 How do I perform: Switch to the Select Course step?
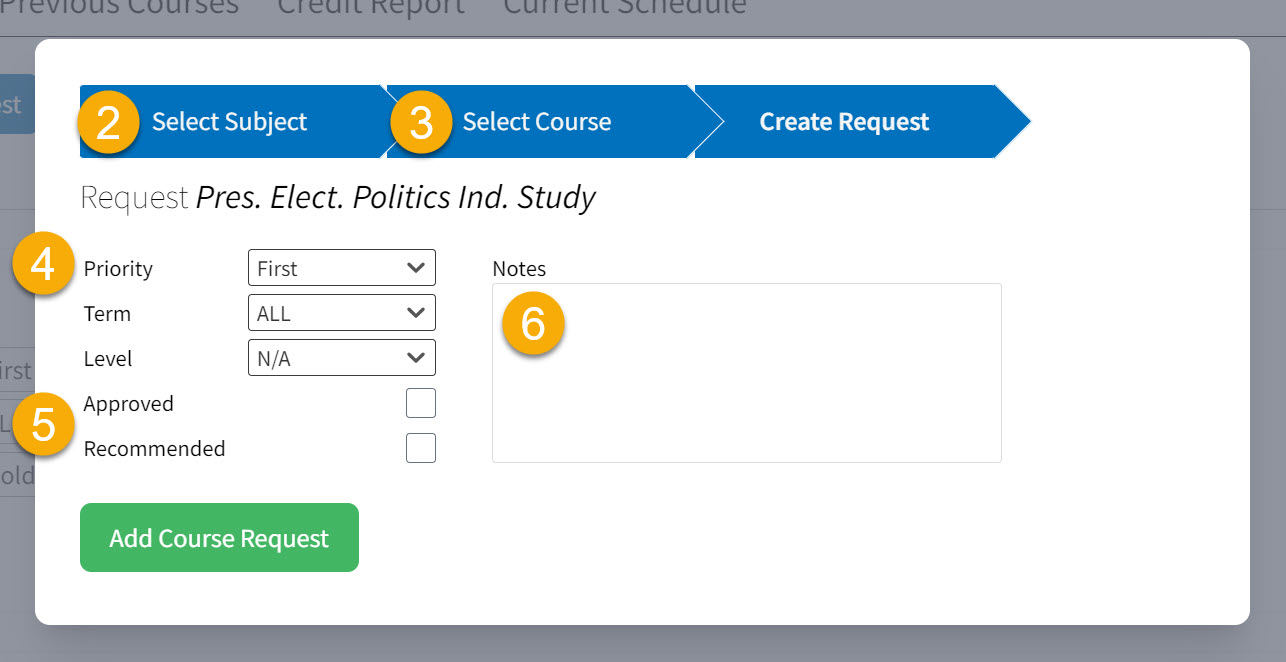(537, 122)
